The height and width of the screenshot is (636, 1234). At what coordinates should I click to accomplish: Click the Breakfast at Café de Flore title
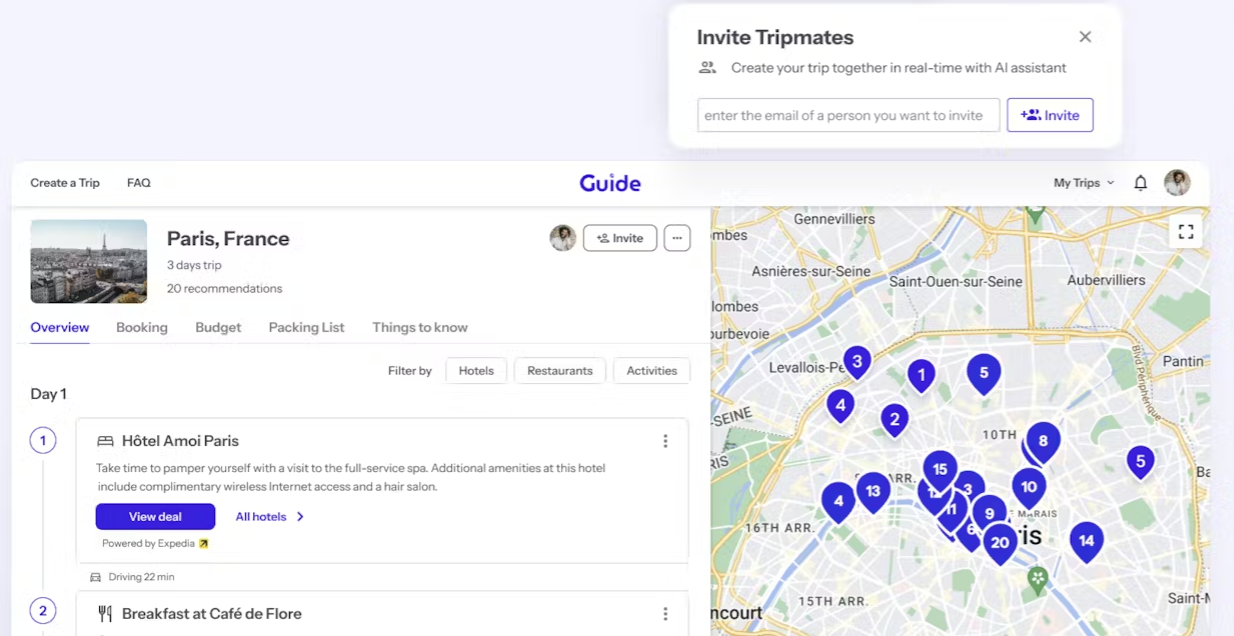point(212,614)
